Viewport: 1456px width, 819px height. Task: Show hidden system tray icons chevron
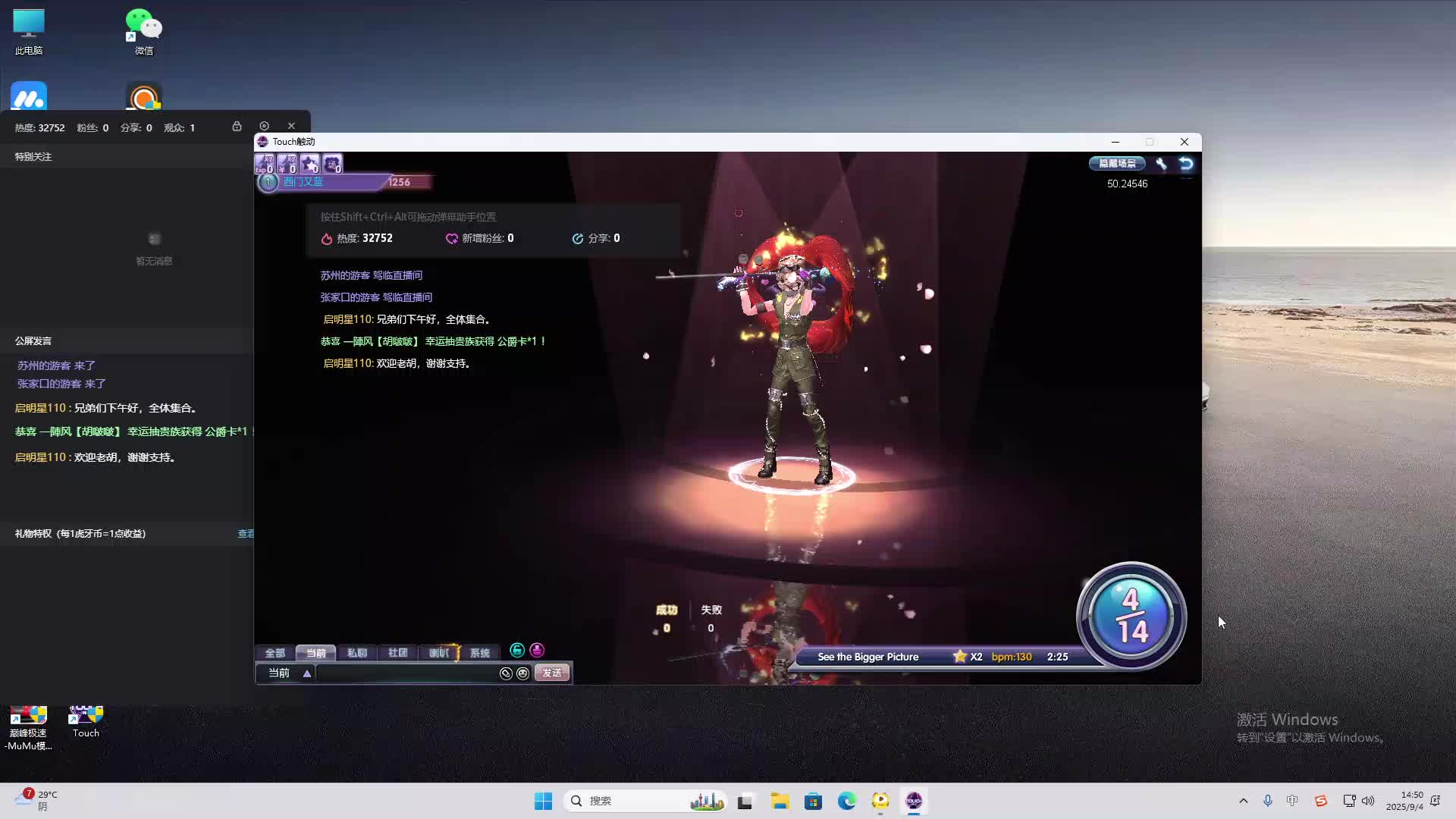click(1243, 801)
